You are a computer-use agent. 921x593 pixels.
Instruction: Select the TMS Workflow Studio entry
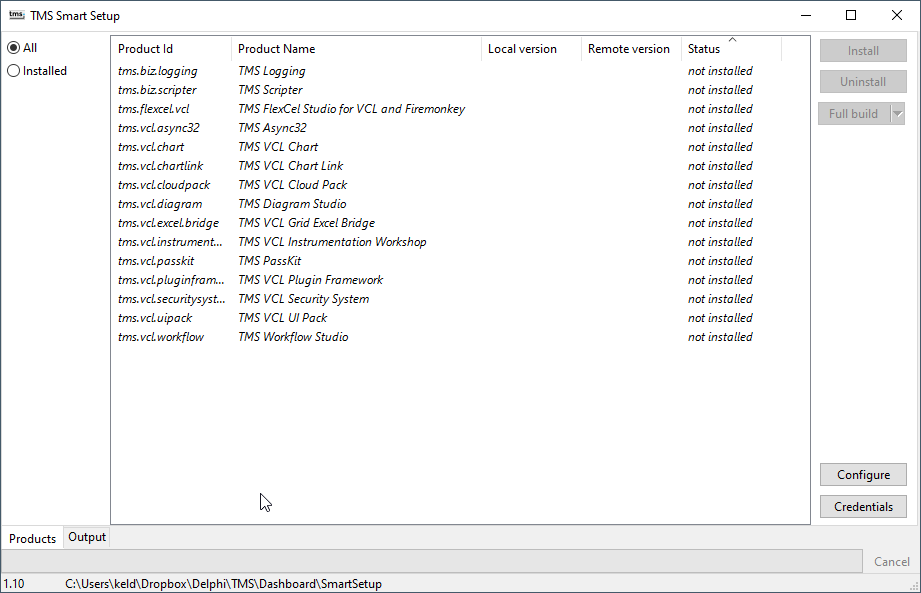(293, 337)
